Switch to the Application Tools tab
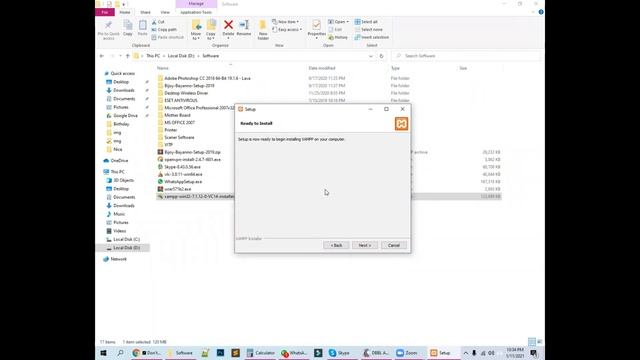640x360 pixels. coord(196,12)
